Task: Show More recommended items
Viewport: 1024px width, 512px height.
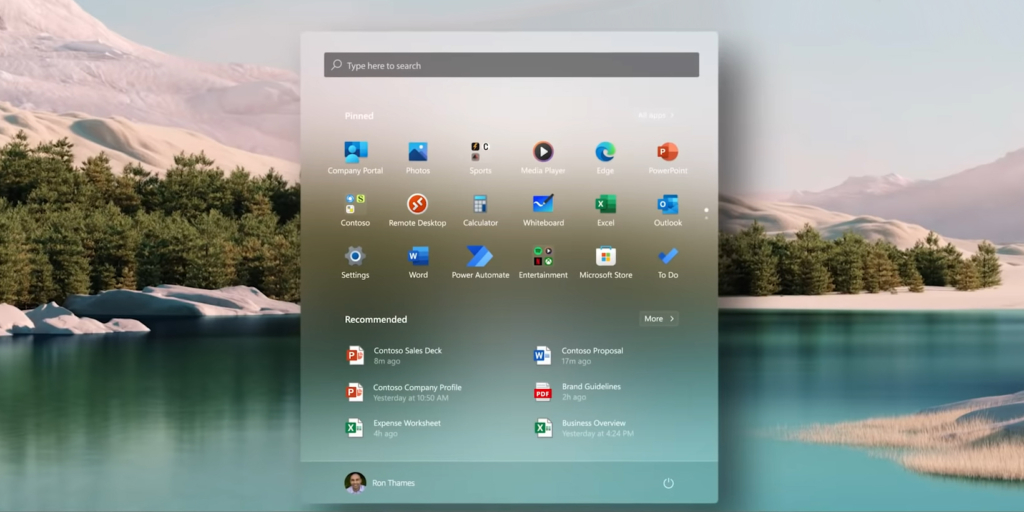Action: click(659, 319)
